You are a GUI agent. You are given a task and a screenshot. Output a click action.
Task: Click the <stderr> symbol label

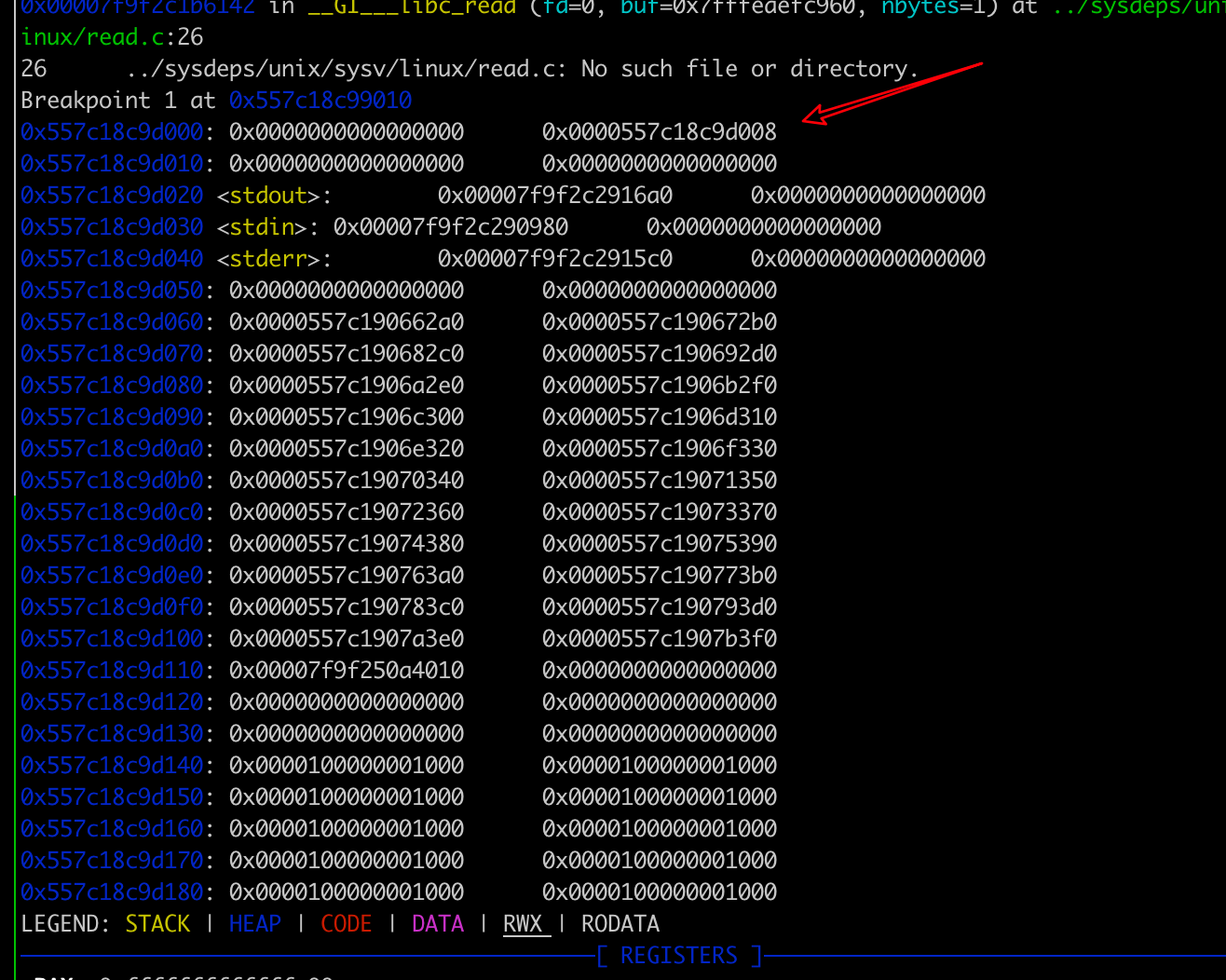(268, 259)
